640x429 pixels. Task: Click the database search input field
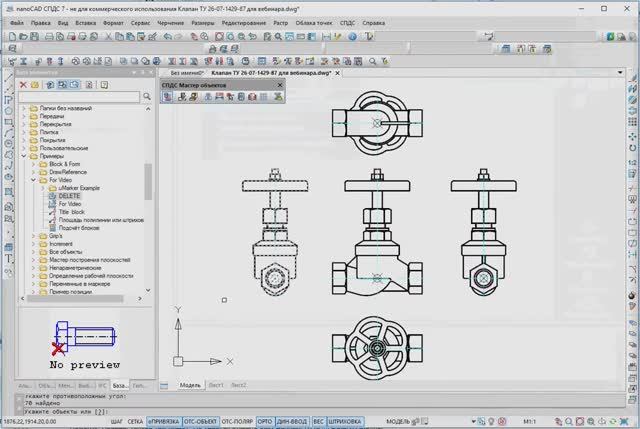click(x=79, y=97)
